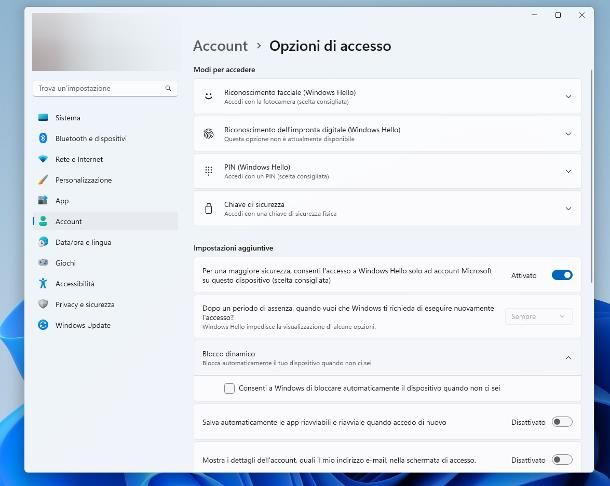This screenshot has height=486, width=610.
Task: Click the "Accedi con un PIN (scelta consigliata)" text
Action: click(x=277, y=176)
